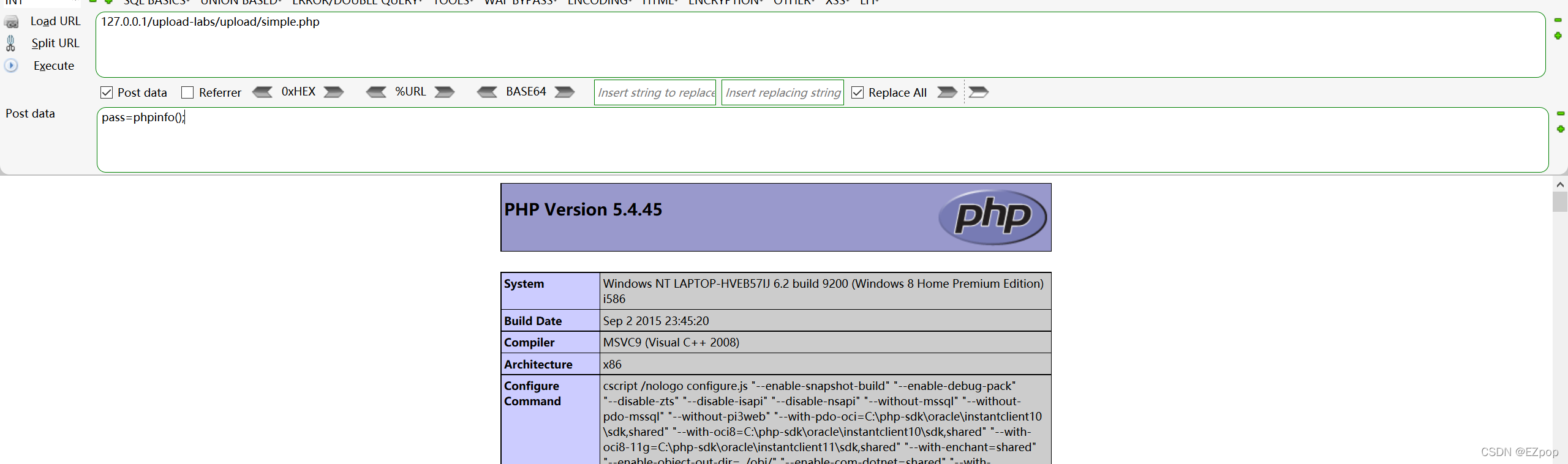Click the 'Compiler' row label

coord(529,343)
